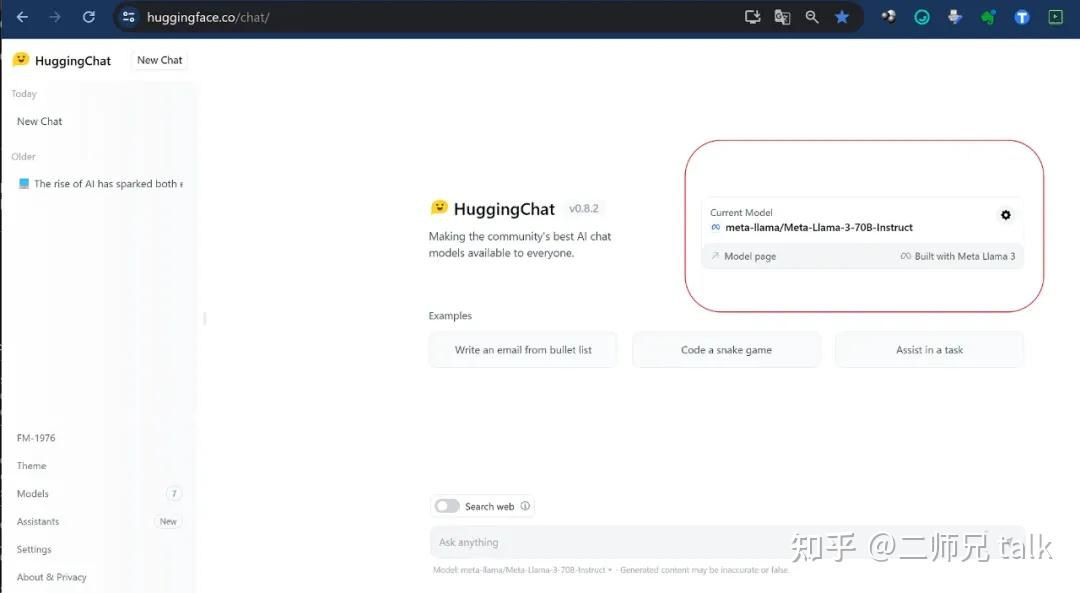
Task: Click the install app icon in address bar
Action: 752,17
